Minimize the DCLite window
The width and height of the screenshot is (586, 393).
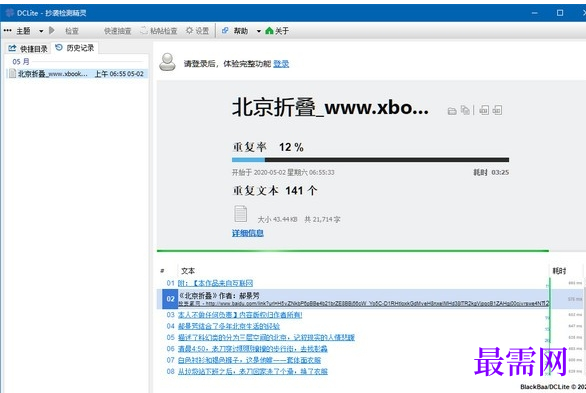click(535, 13)
